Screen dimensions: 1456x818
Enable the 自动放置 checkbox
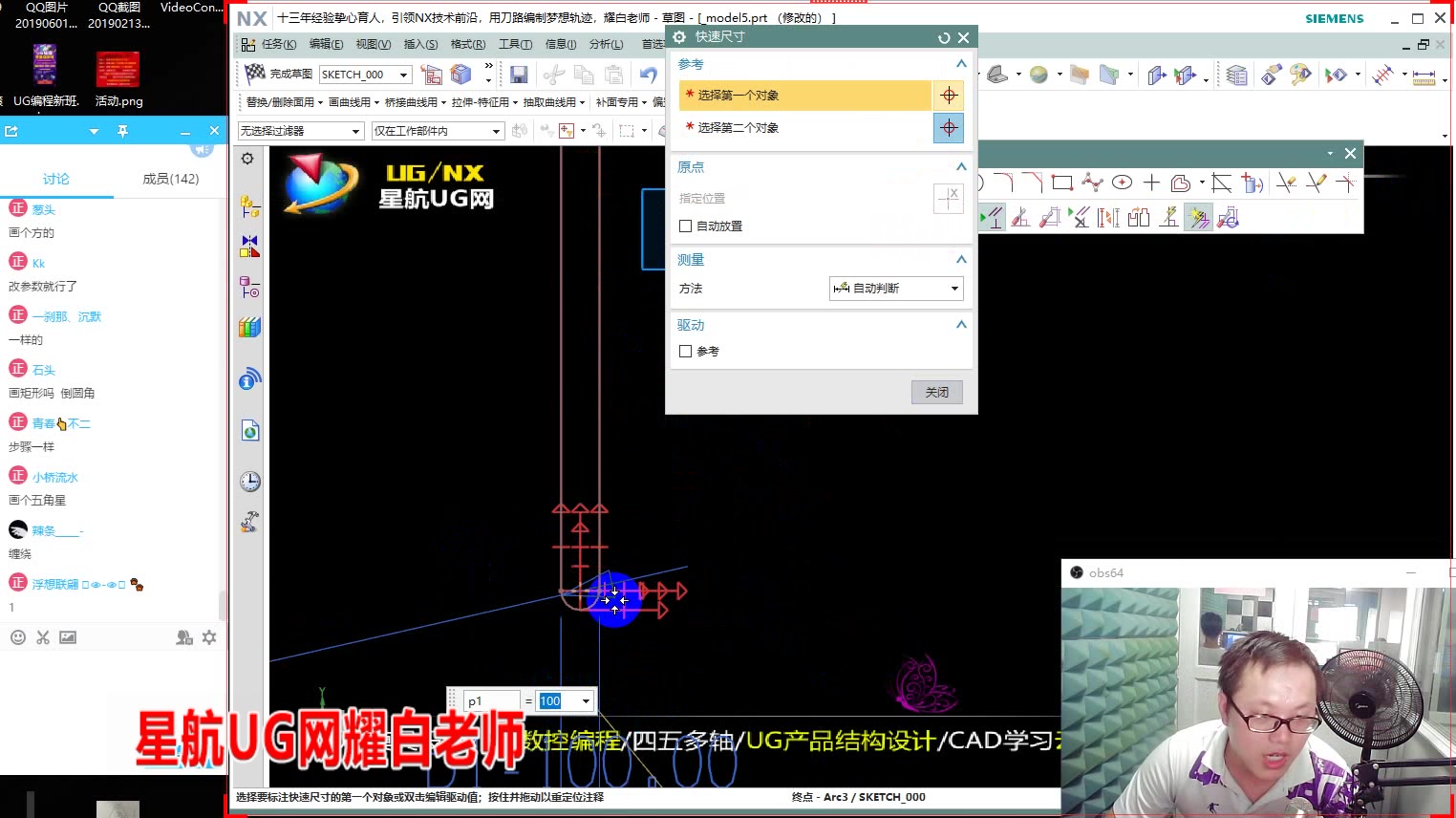[x=685, y=226]
